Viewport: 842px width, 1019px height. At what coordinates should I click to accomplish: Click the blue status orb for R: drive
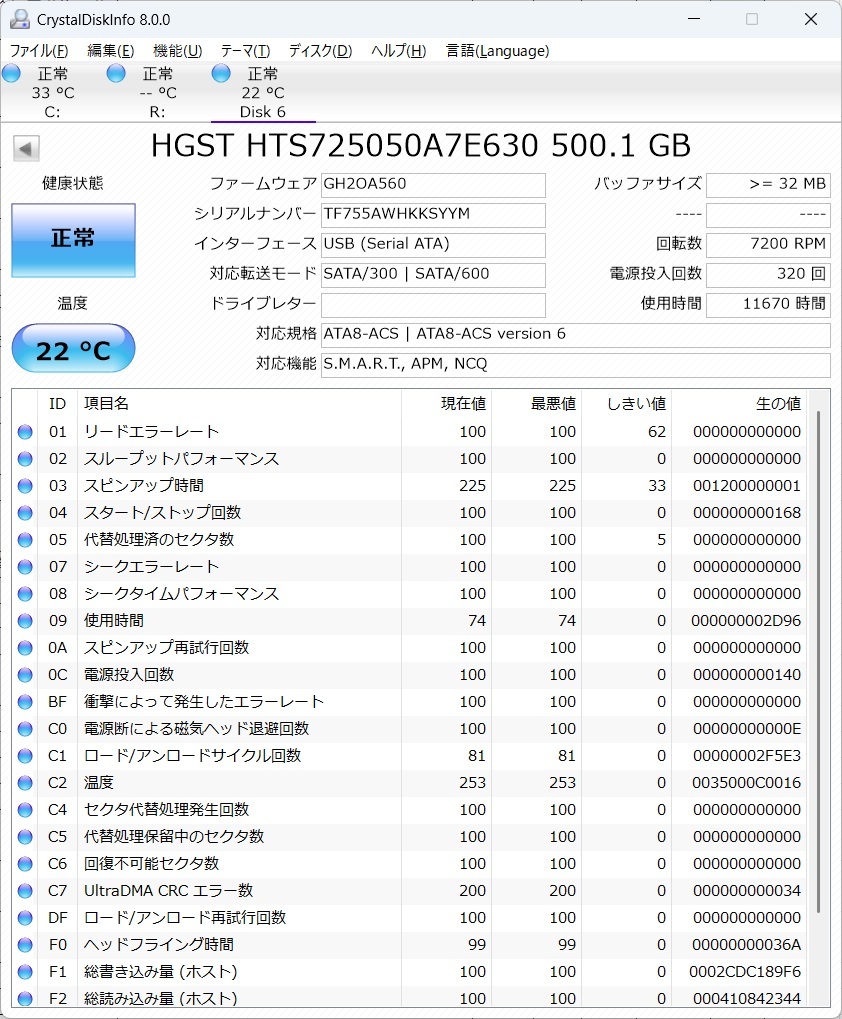click(x=116, y=73)
